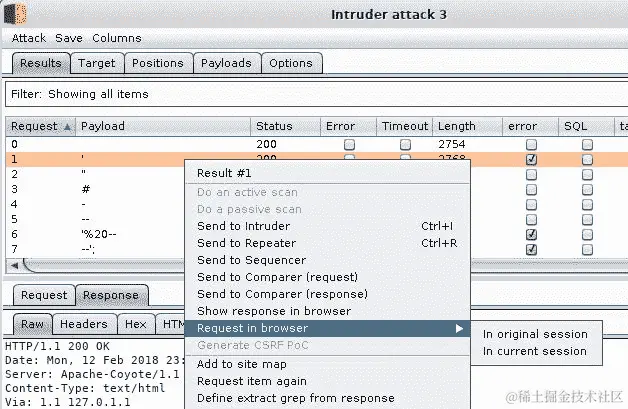Image resolution: width=628 pixels, height=409 pixels.
Task: Open the Headers response view tab
Action: [x=84, y=324]
